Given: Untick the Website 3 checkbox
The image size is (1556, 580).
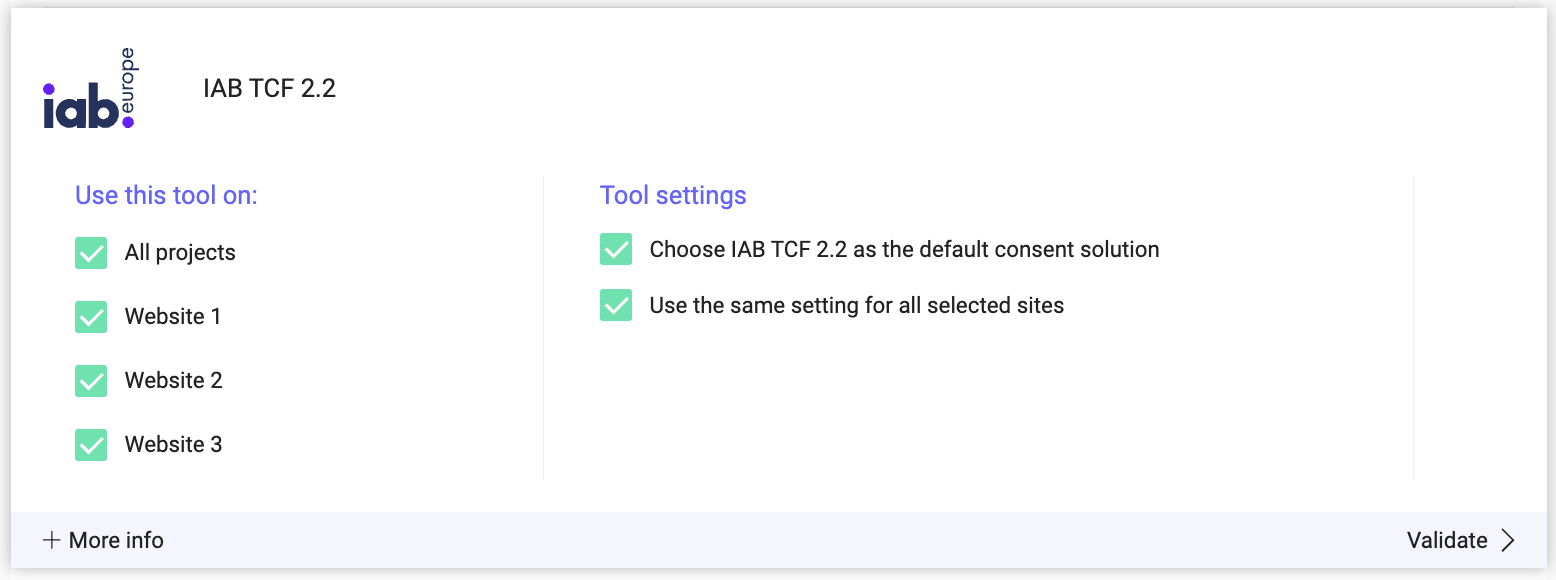Looking at the screenshot, I should point(91,445).
